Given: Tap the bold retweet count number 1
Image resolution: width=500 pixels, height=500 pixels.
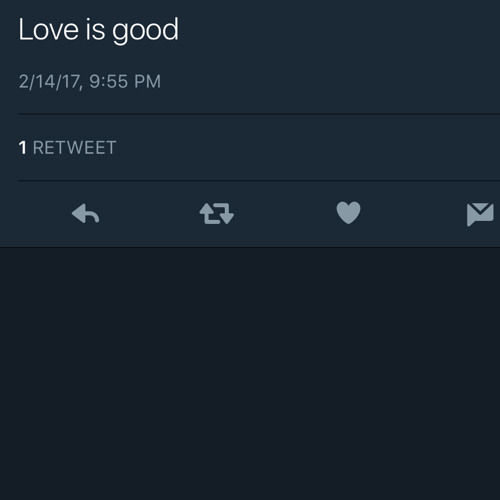Looking at the screenshot, I should click(22, 147).
